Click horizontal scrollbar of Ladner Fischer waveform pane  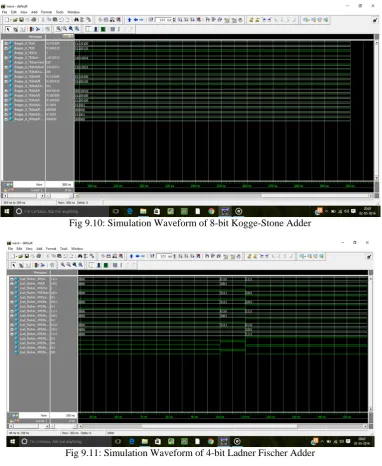[223, 426]
